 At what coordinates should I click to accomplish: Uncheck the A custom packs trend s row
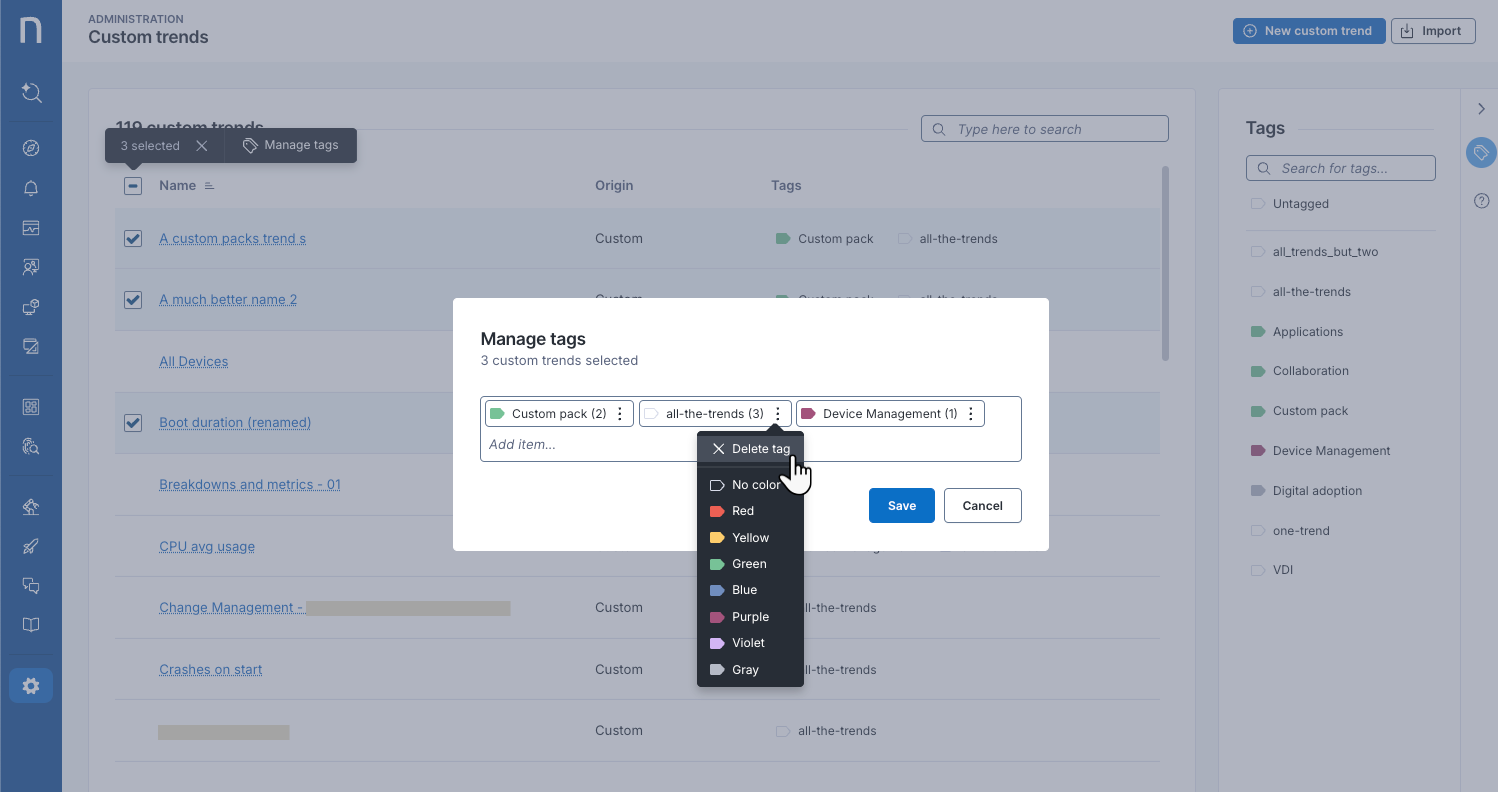point(132,239)
